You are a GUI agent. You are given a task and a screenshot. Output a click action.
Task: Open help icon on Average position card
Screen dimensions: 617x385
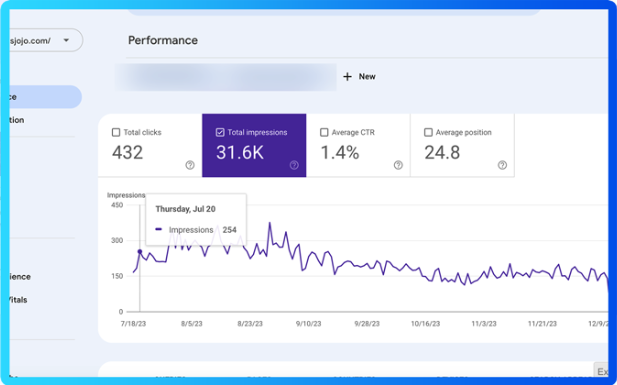[502, 165]
